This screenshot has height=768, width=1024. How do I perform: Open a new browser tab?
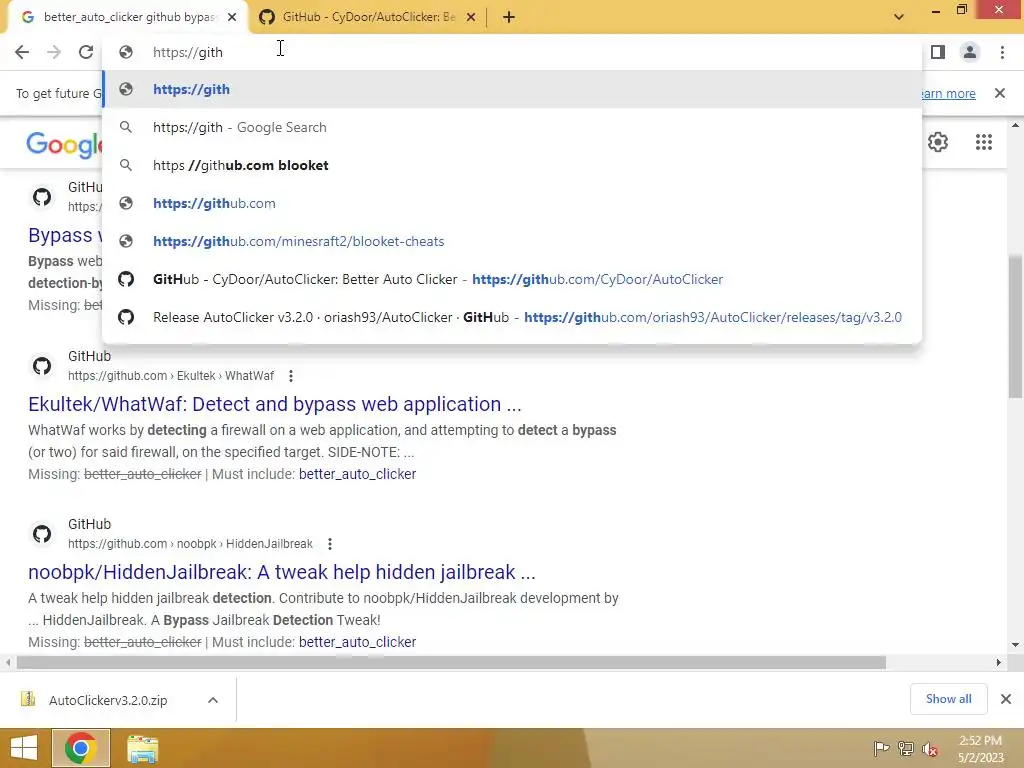coord(509,17)
